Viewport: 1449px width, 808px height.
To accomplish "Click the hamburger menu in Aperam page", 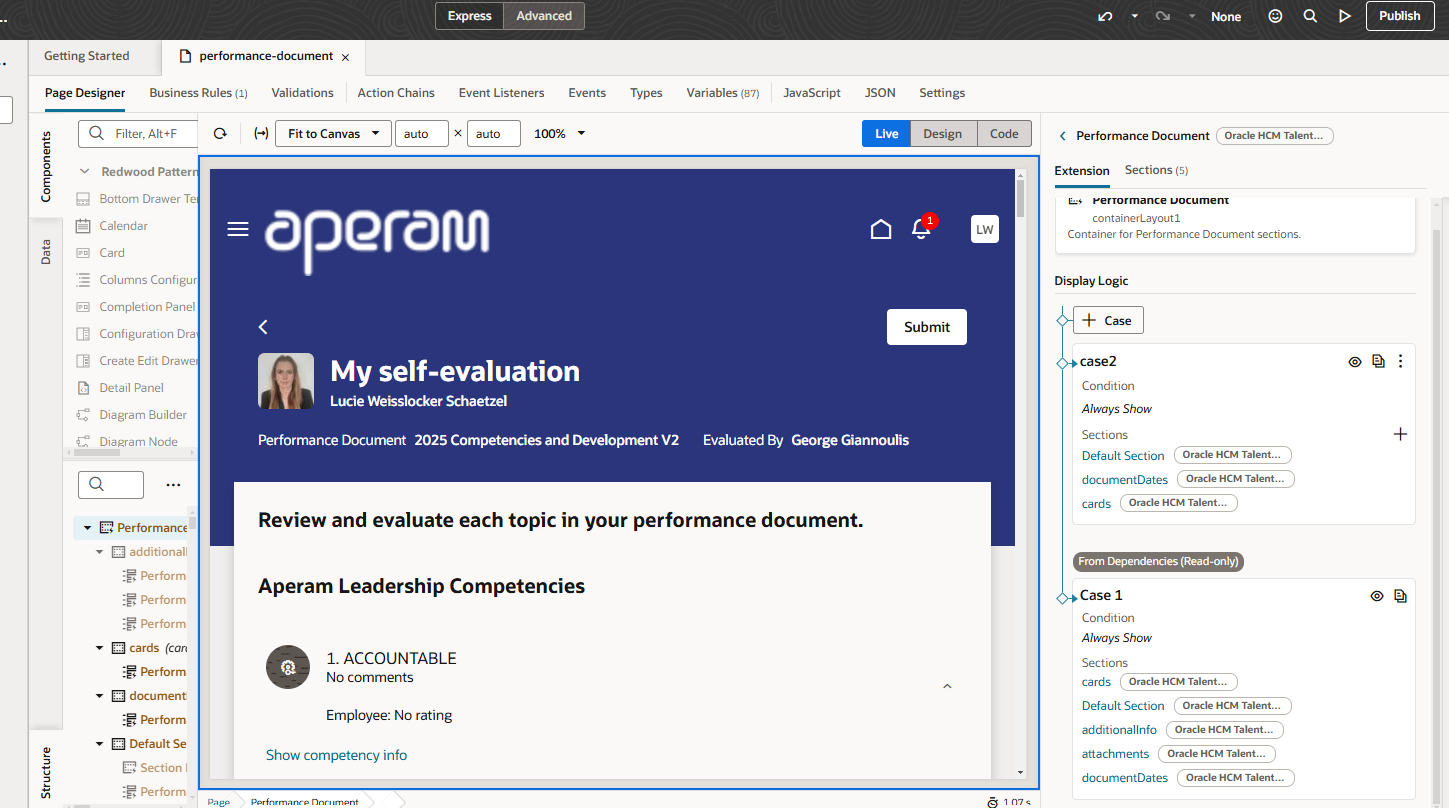I will [x=238, y=230].
